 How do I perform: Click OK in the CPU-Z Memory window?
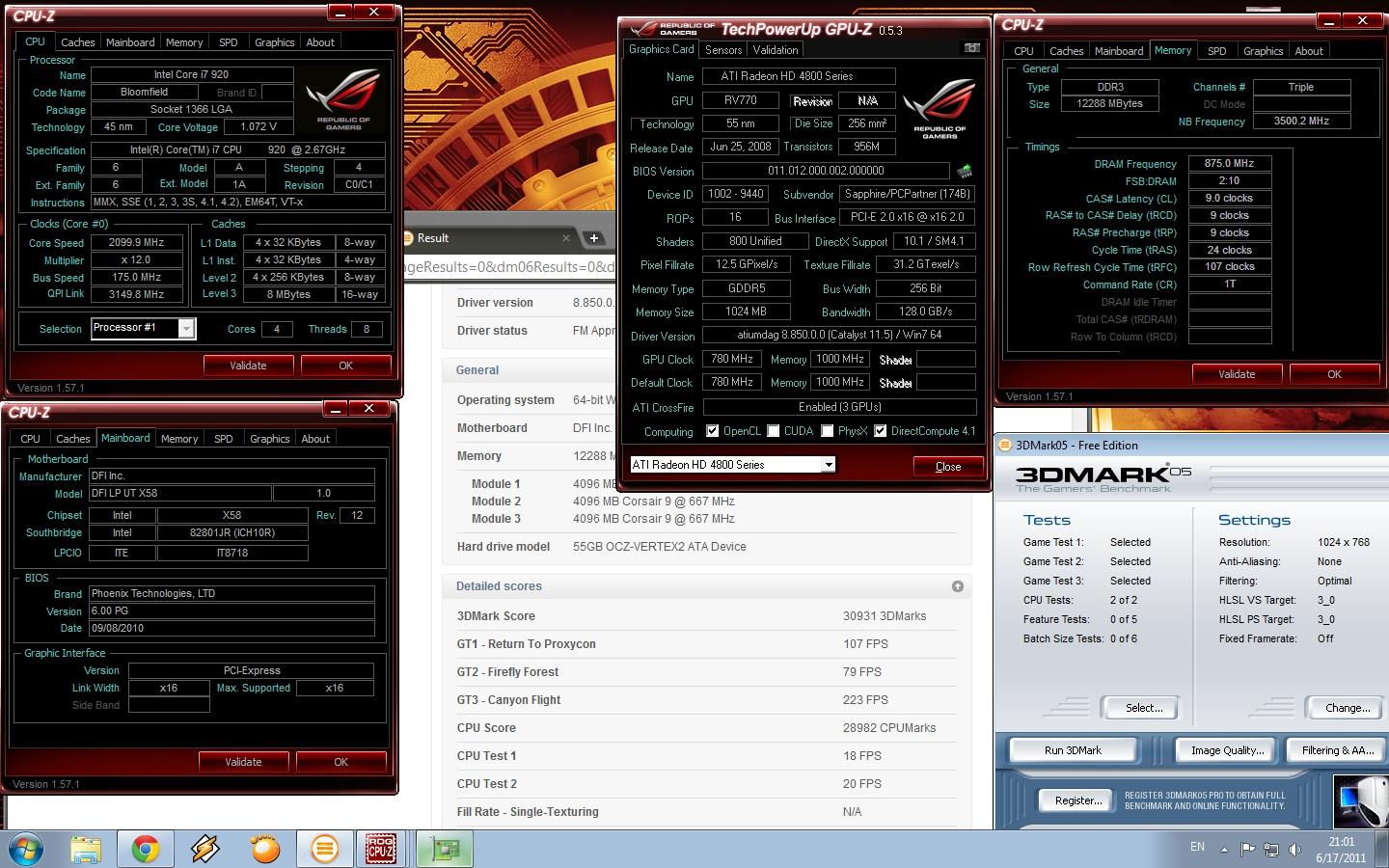click(x=1335, y=374)
